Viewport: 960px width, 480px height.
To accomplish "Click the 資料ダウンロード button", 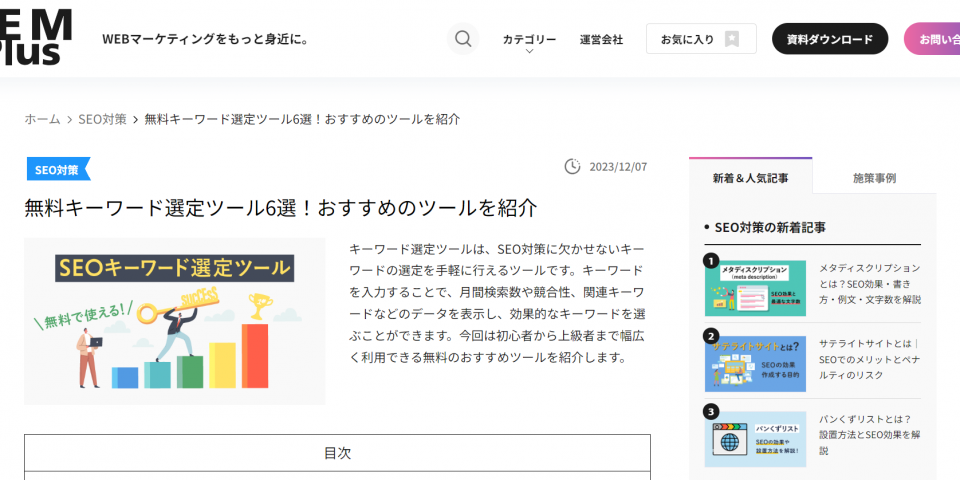I will pos(830,39).
